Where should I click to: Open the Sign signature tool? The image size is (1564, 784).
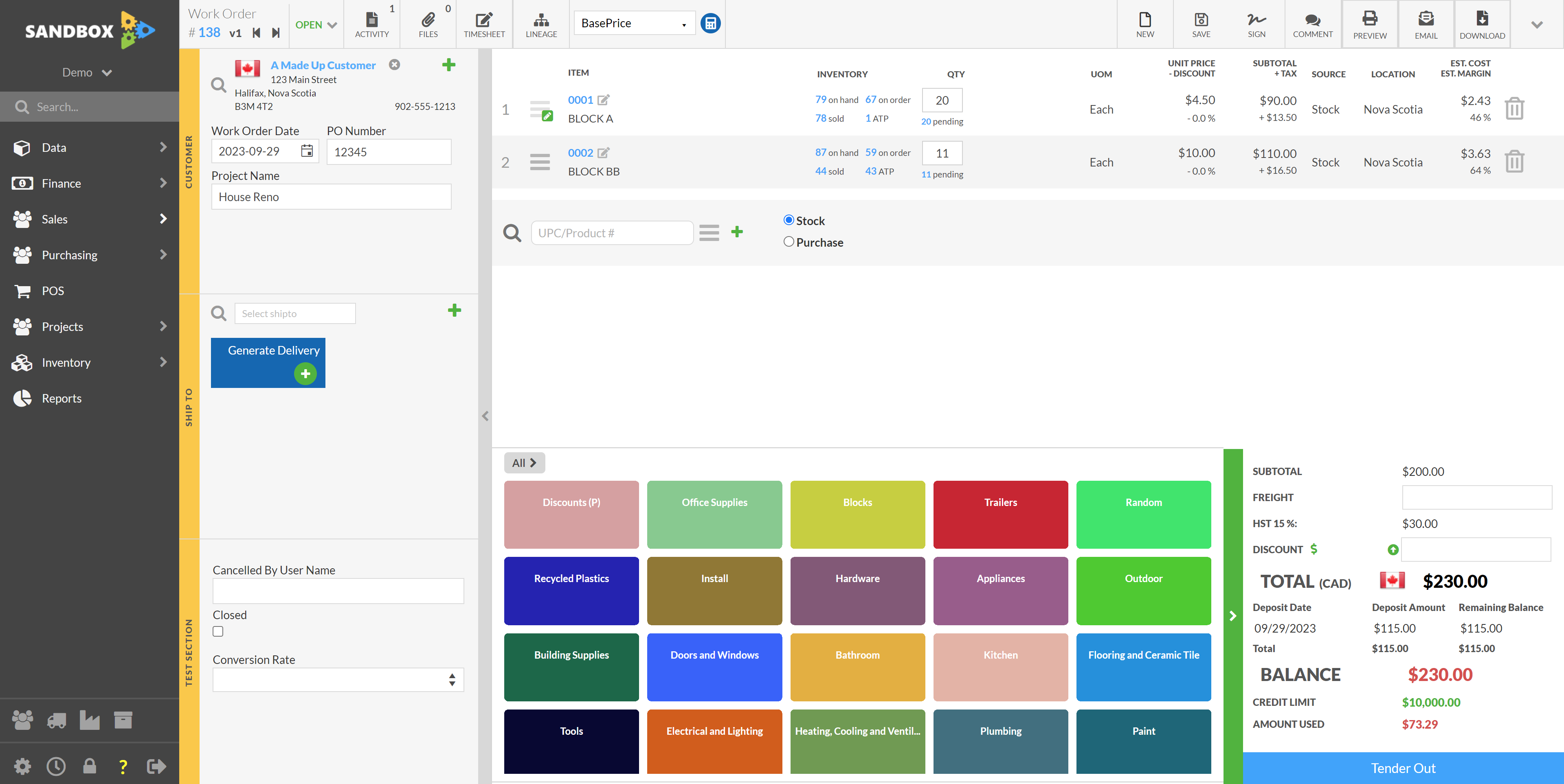[1256, 24]
